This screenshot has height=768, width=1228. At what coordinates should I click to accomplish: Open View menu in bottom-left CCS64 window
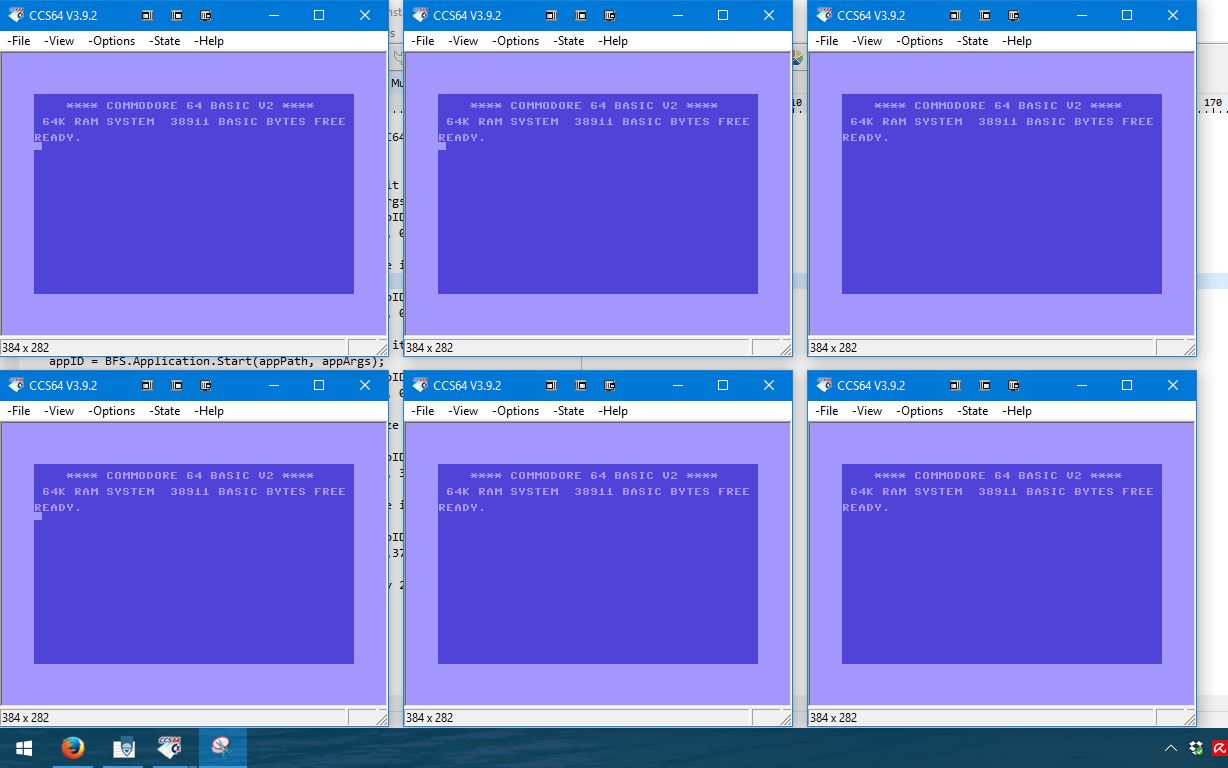coord(59,411)
